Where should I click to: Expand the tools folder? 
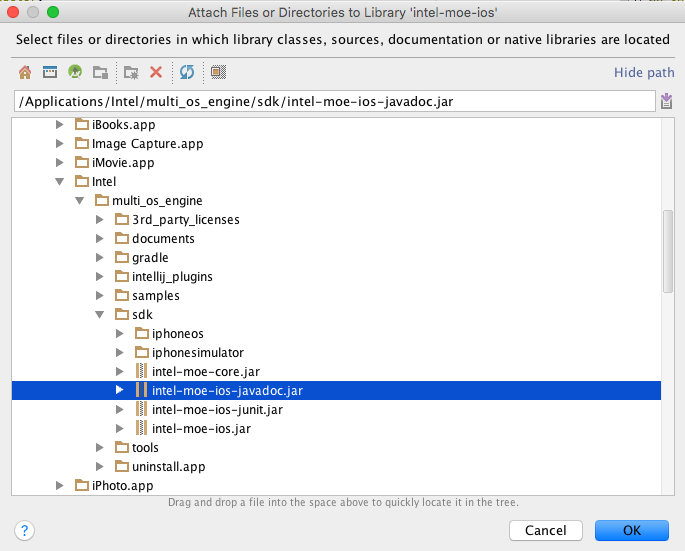click(x=100, y=448)
